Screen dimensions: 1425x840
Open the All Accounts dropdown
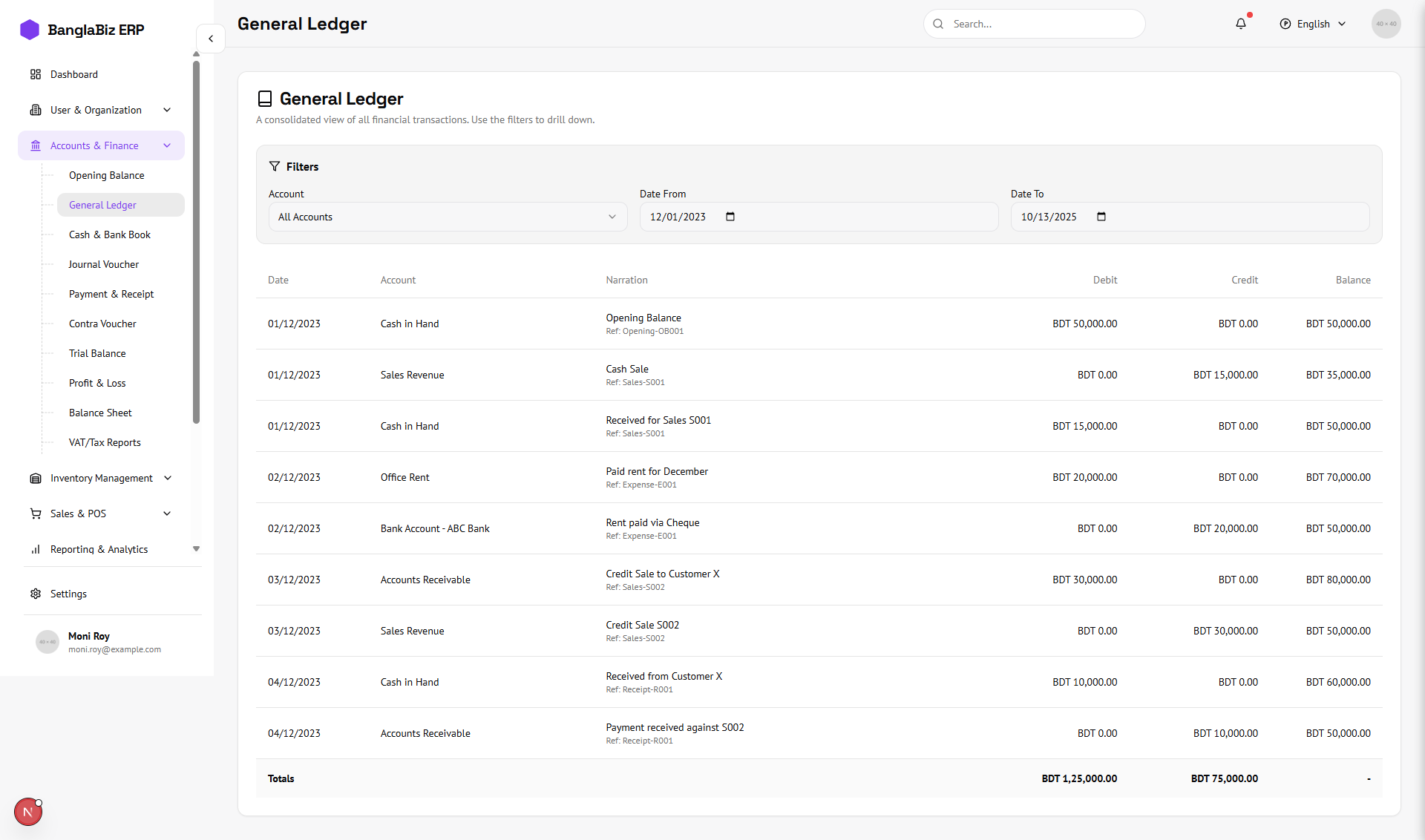point(448,217)
